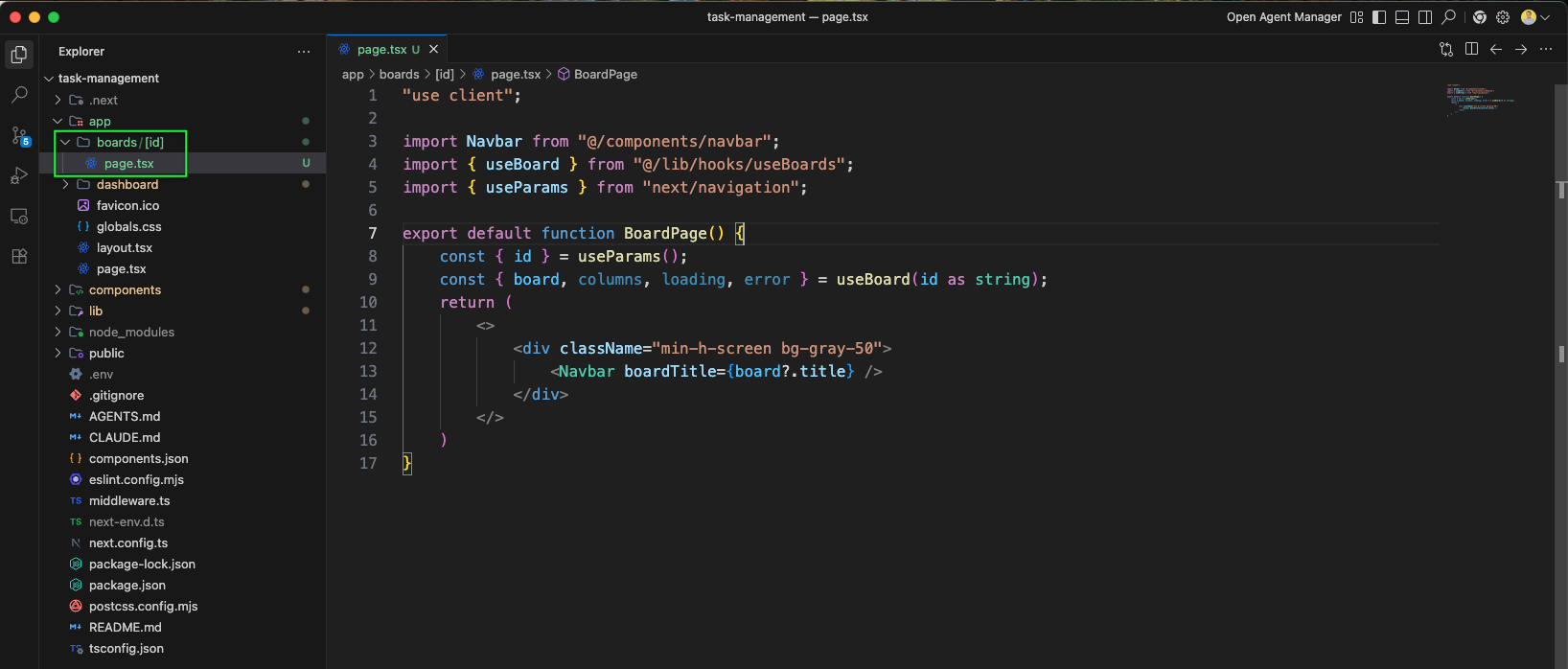This screenshot has width=1568, height=669.
Task: Open the Extensions view icon
Action: coord(19,256)
